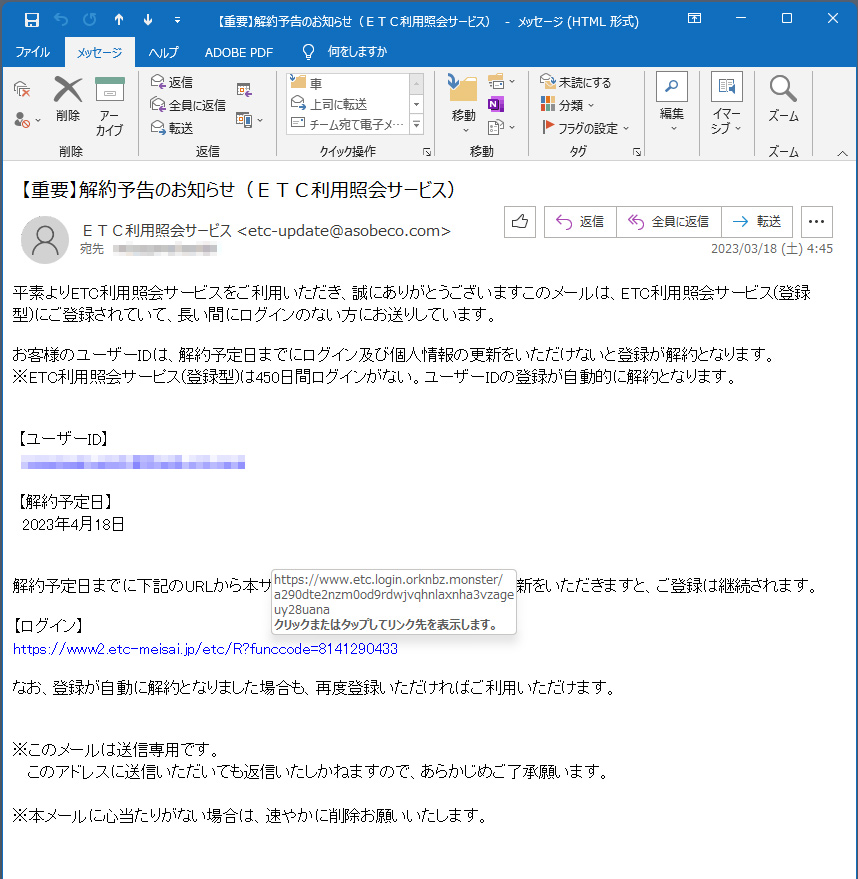Delete the message with the 削除 X

coord(68,100)
